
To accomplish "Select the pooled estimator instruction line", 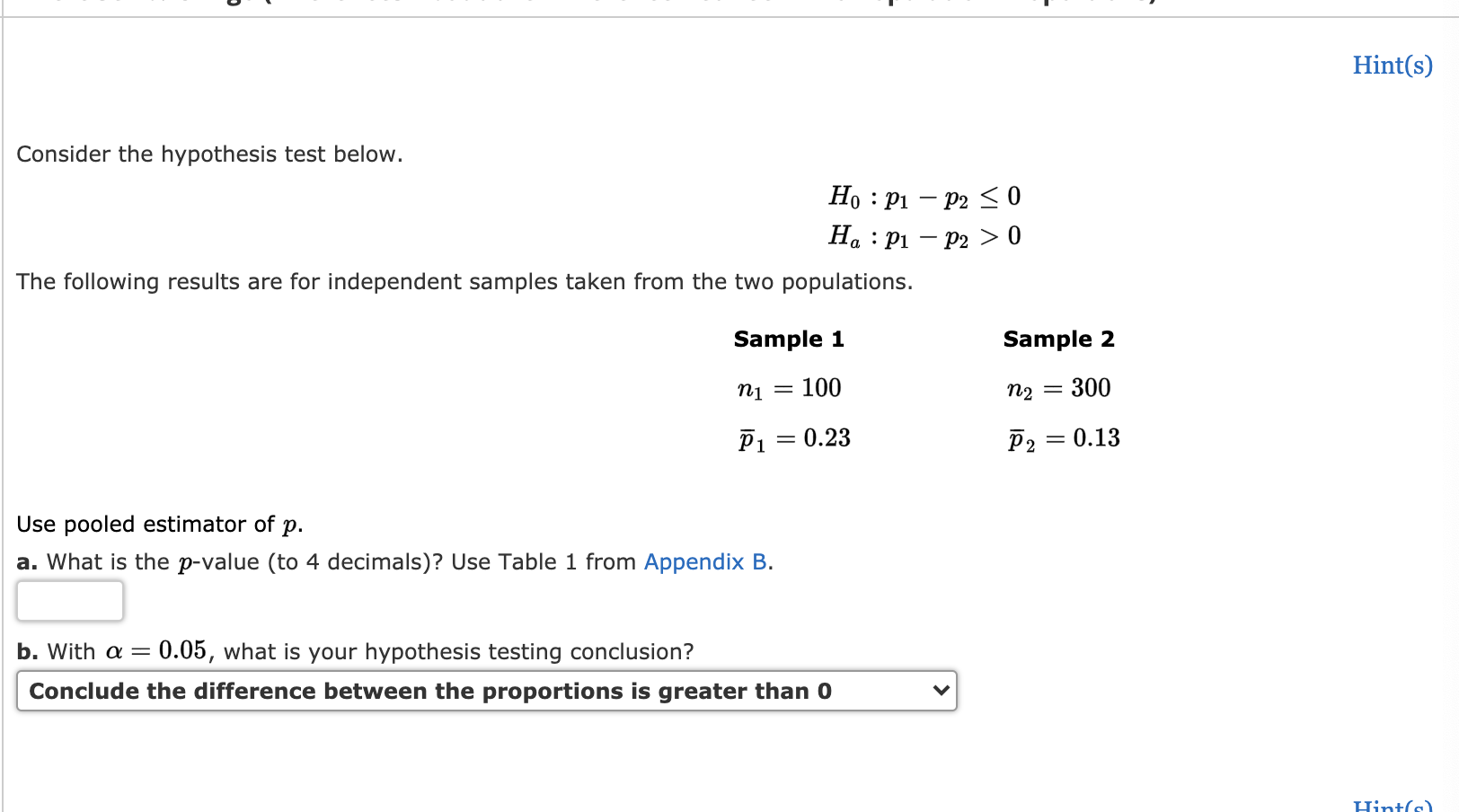I will [159, 524].
